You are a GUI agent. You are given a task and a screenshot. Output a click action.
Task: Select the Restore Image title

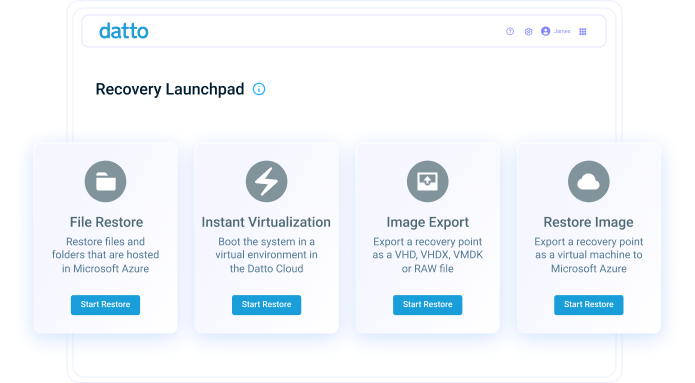click(x=589, y=222)
